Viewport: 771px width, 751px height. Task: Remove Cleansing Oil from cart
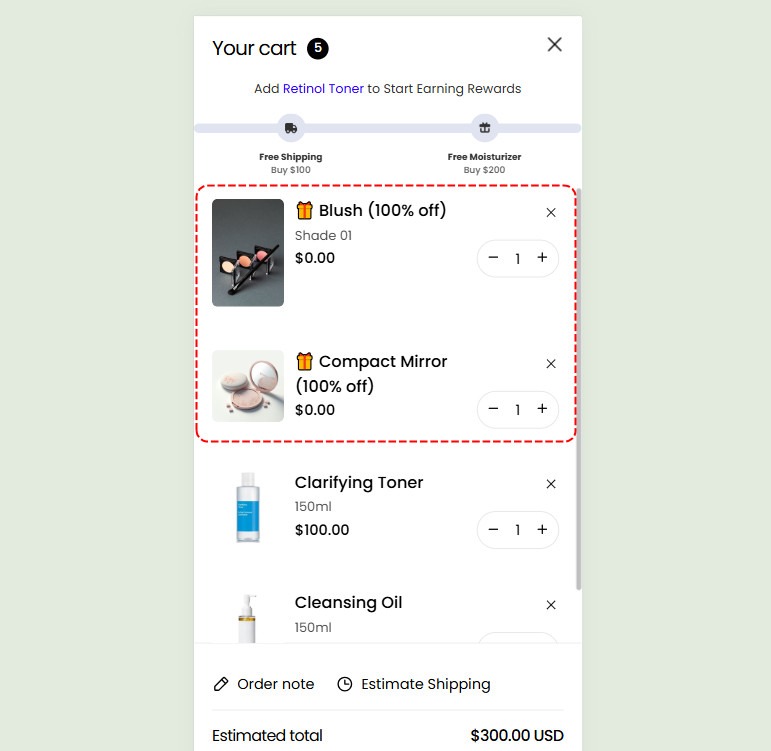coord(551,605)
